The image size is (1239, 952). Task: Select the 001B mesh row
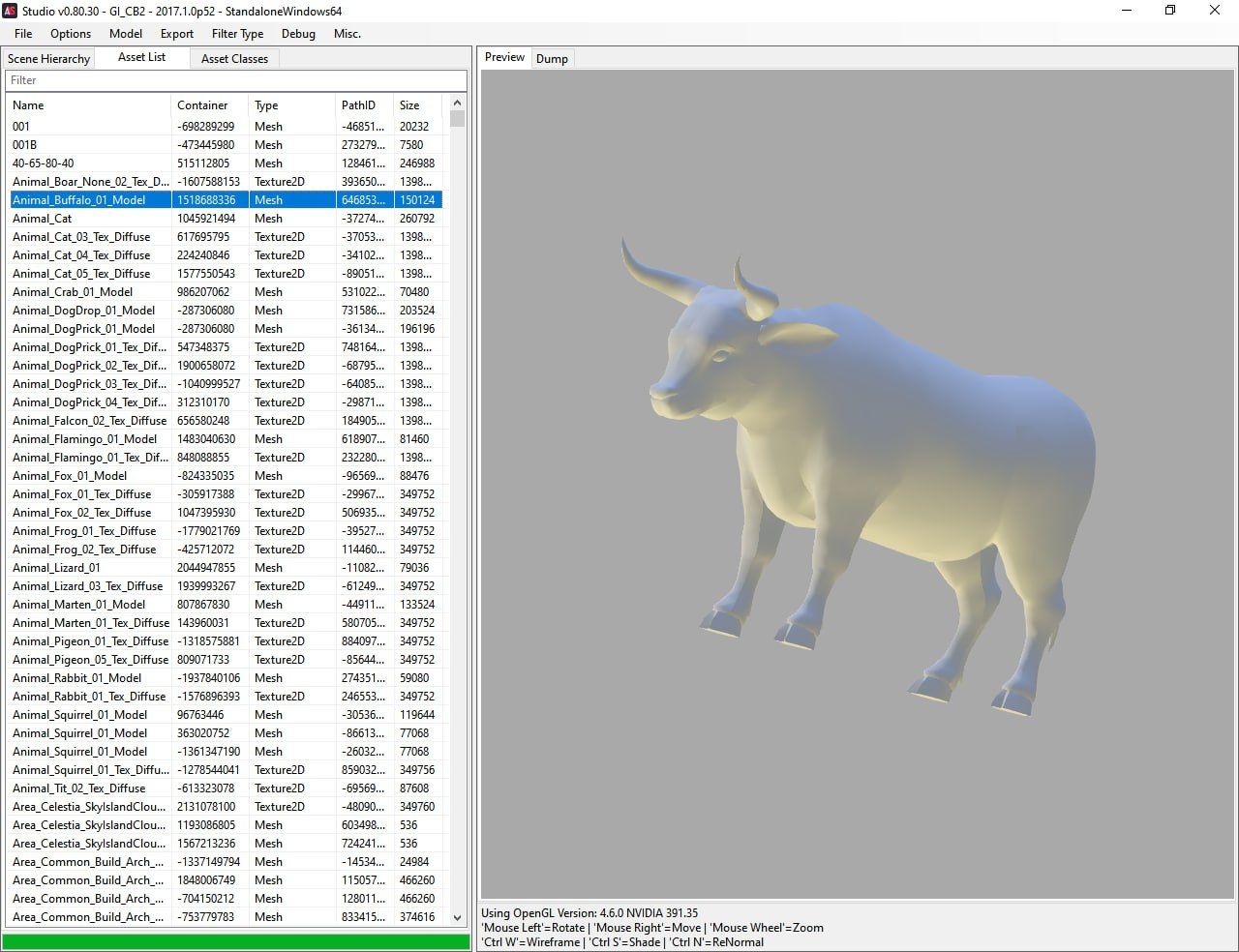coord(226,145)
